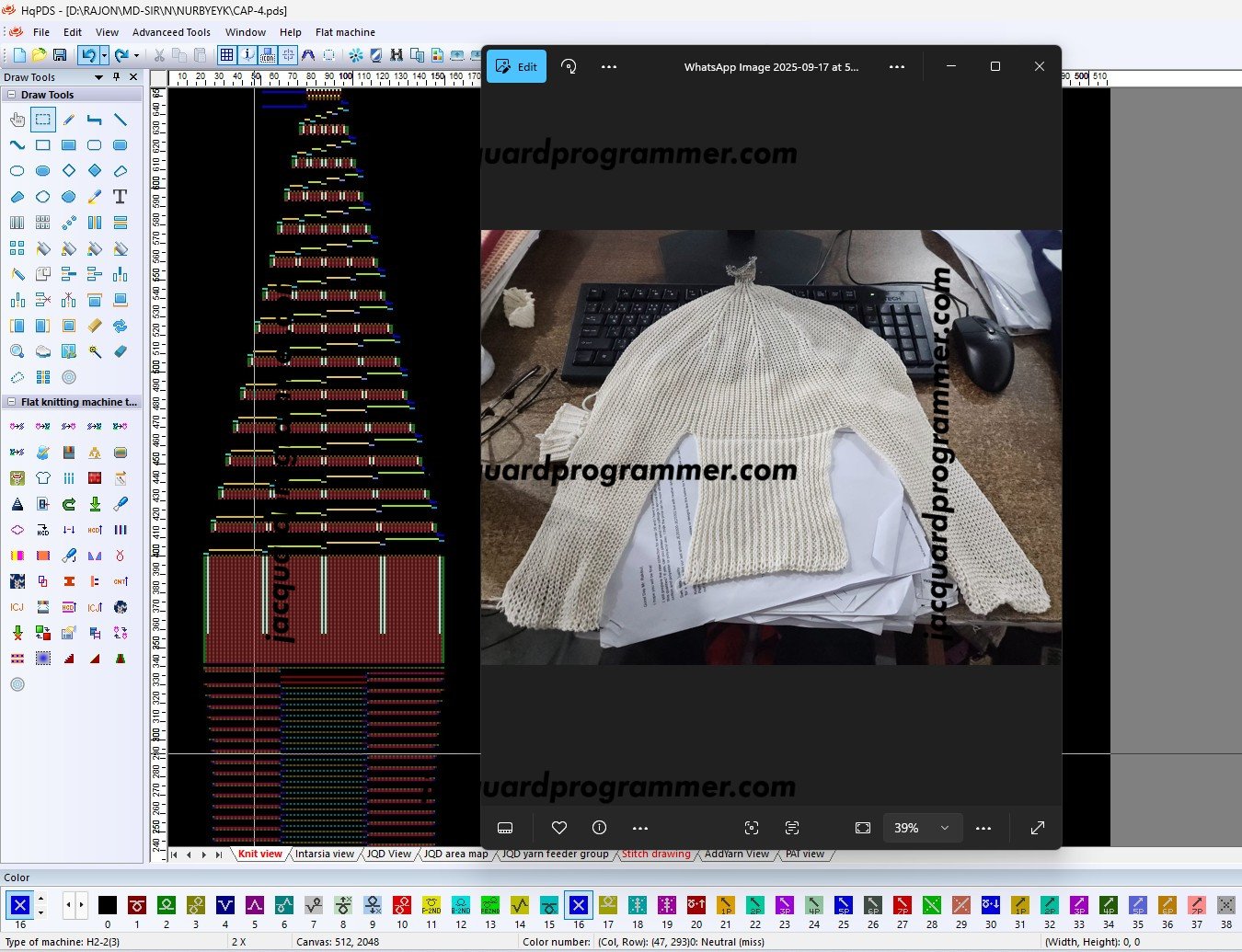Favorite the photo with heart icon
Viewport: 1242px width, 952px height.
pos(558,828)
